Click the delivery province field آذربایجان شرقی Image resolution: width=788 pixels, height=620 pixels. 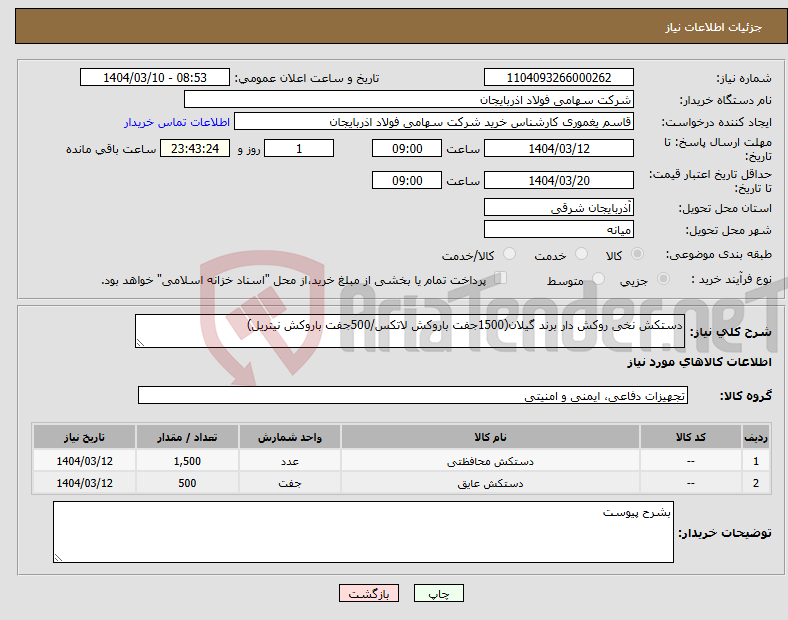558,208
